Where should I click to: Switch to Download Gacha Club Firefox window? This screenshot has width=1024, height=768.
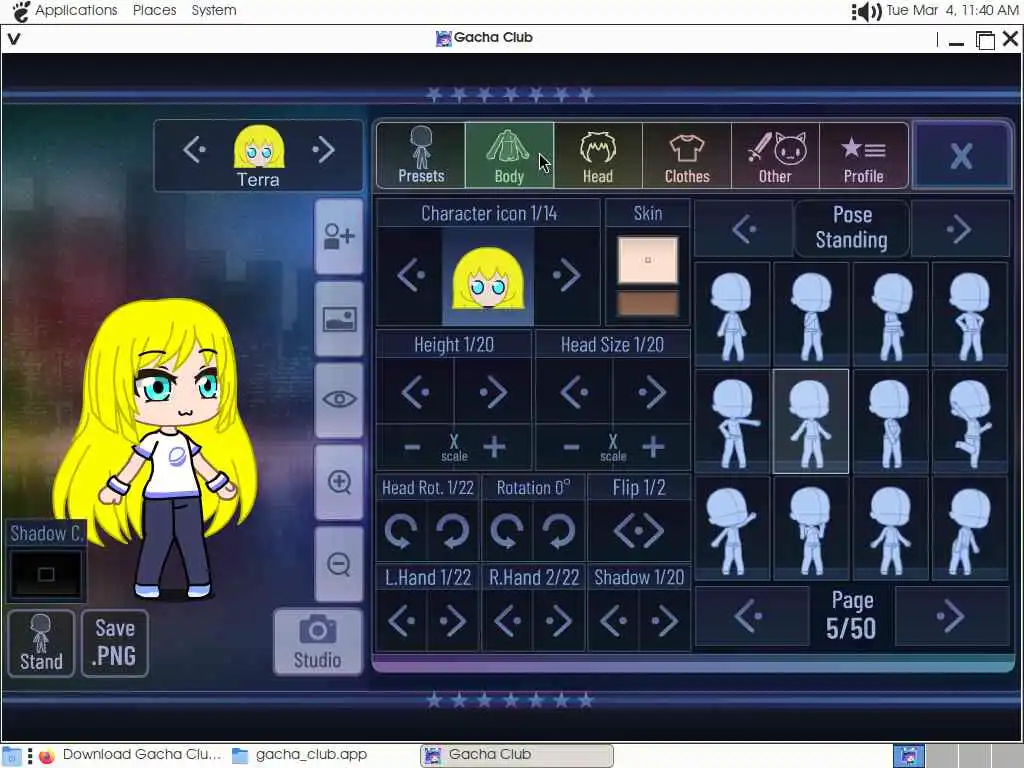131,755
